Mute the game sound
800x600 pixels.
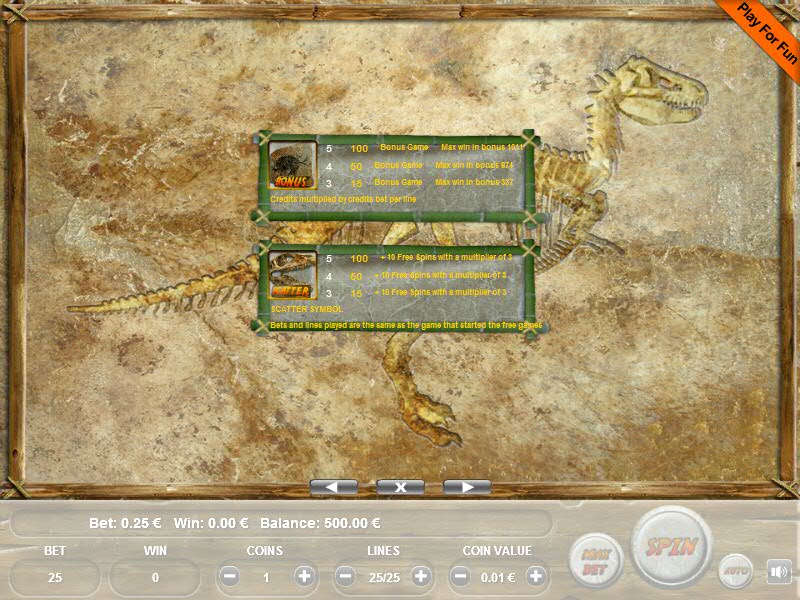tap(779, 572)
